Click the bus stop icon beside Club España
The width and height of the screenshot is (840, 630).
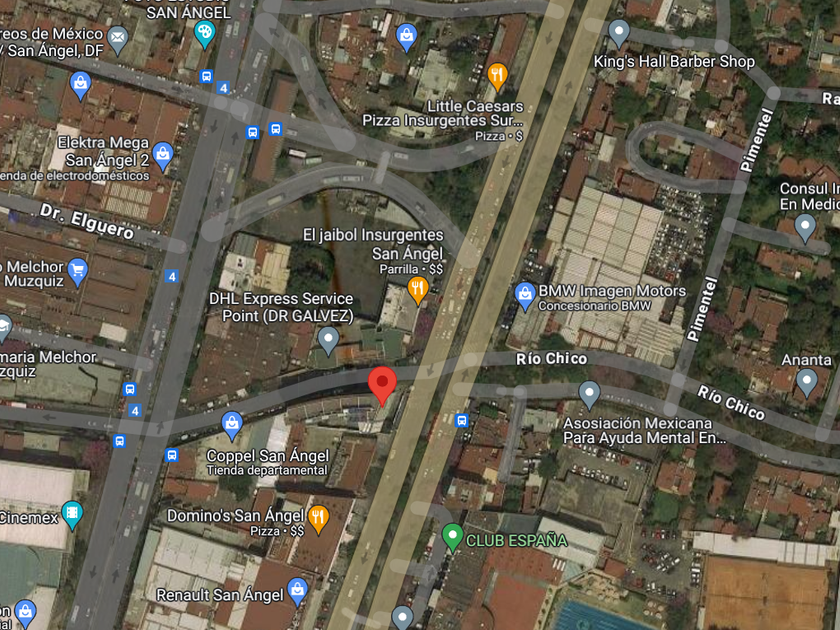[x=461, y=421]
